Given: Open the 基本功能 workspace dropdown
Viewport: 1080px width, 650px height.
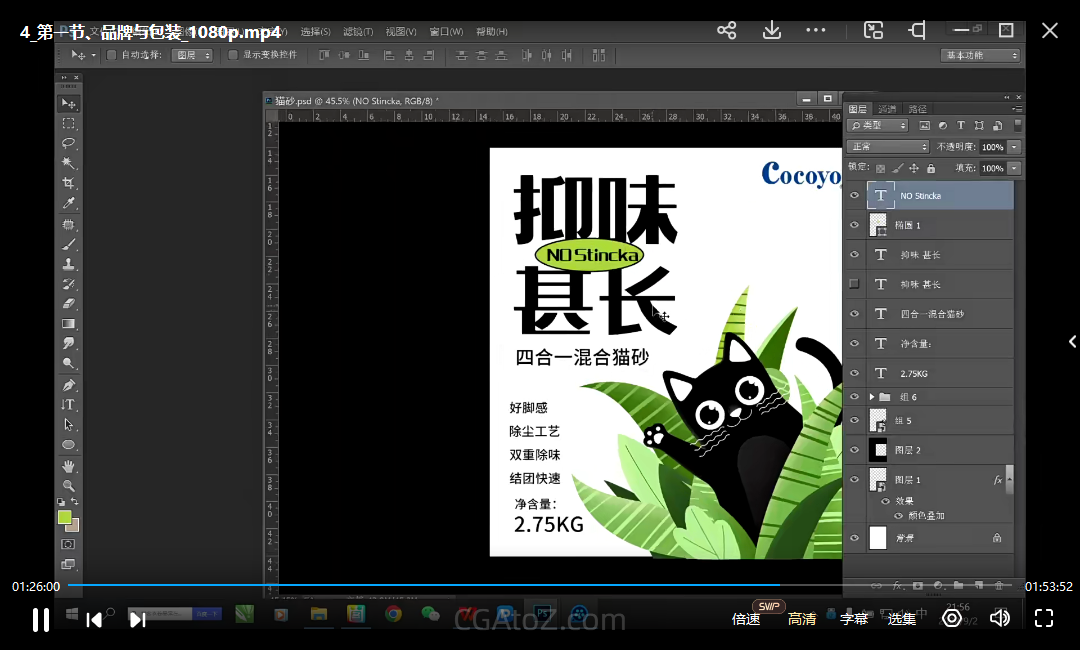Looking at the screenshot, I should coord(980,55).
